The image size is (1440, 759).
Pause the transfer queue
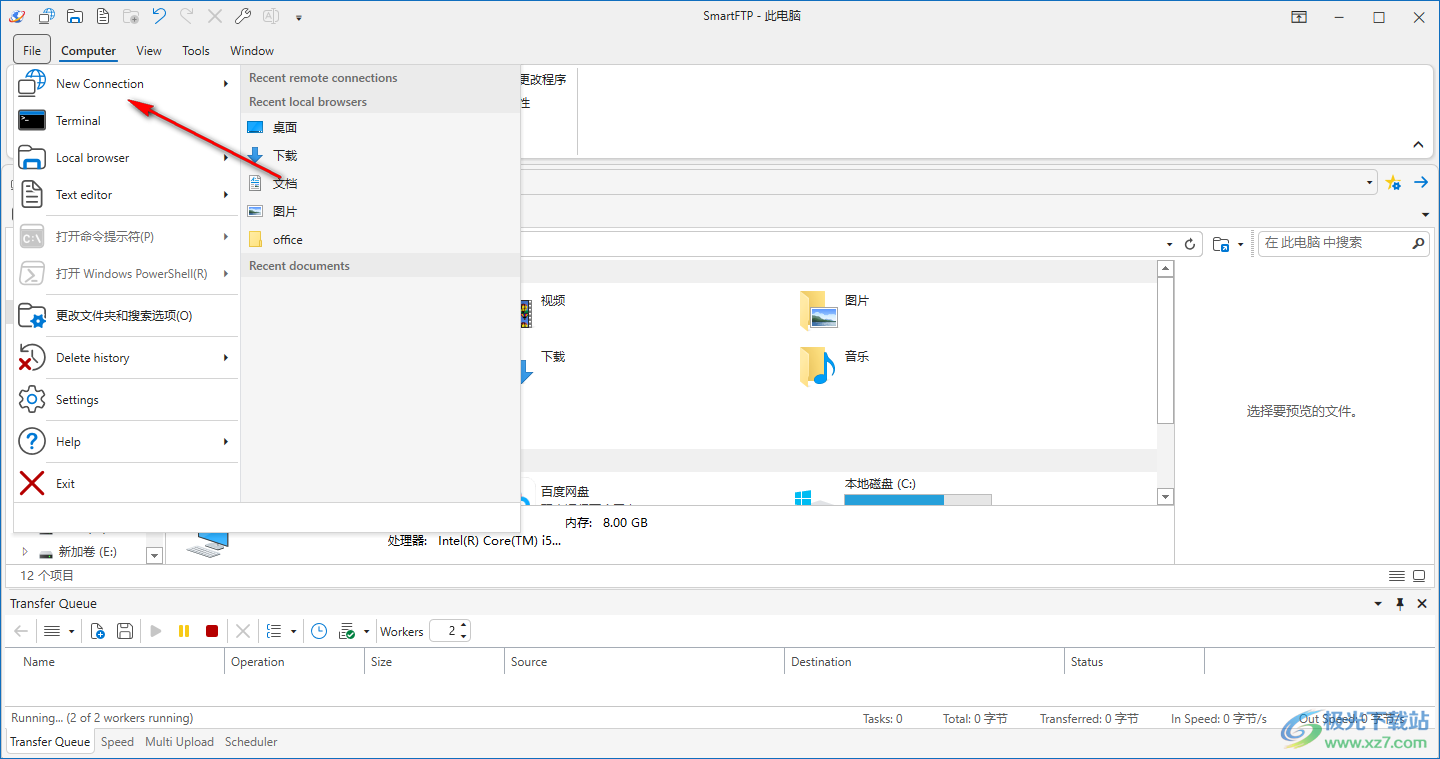[x=184, y=631]
